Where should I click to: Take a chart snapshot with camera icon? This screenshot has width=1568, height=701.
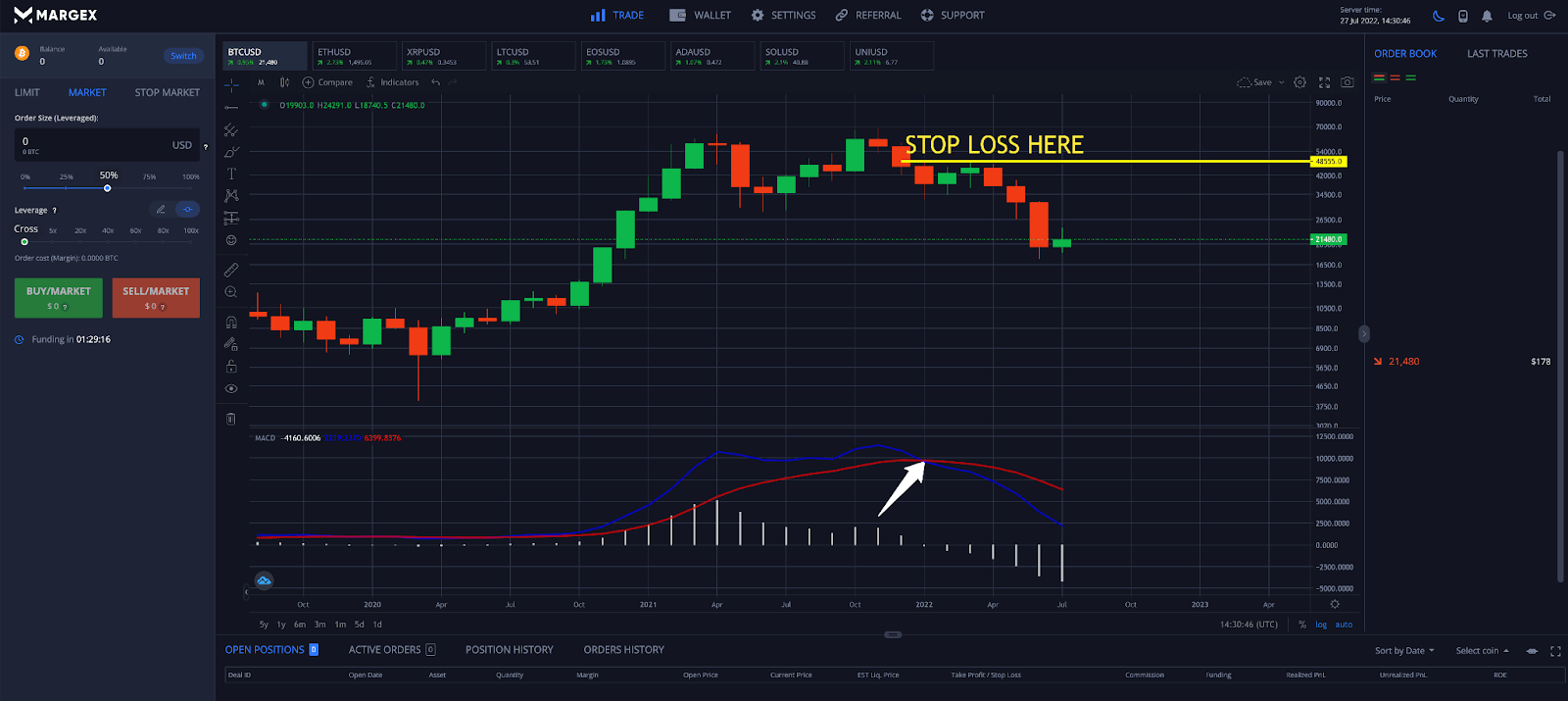(1347, 82)
